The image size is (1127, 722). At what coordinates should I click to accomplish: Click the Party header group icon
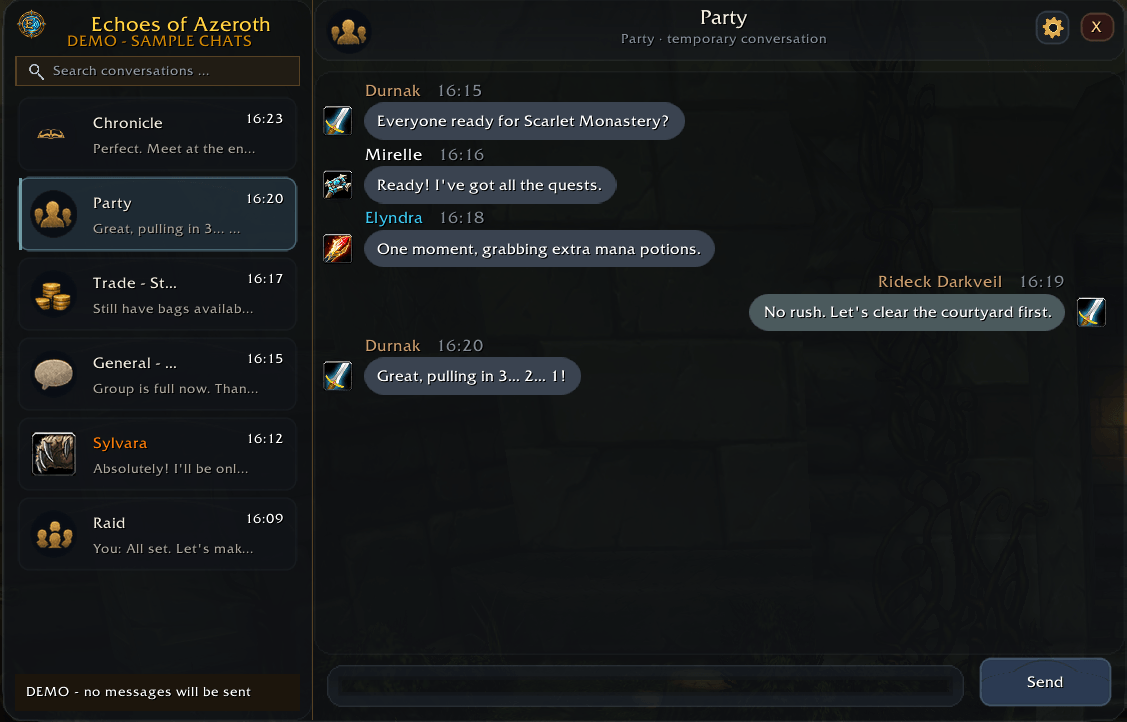(x=349, y=32)
